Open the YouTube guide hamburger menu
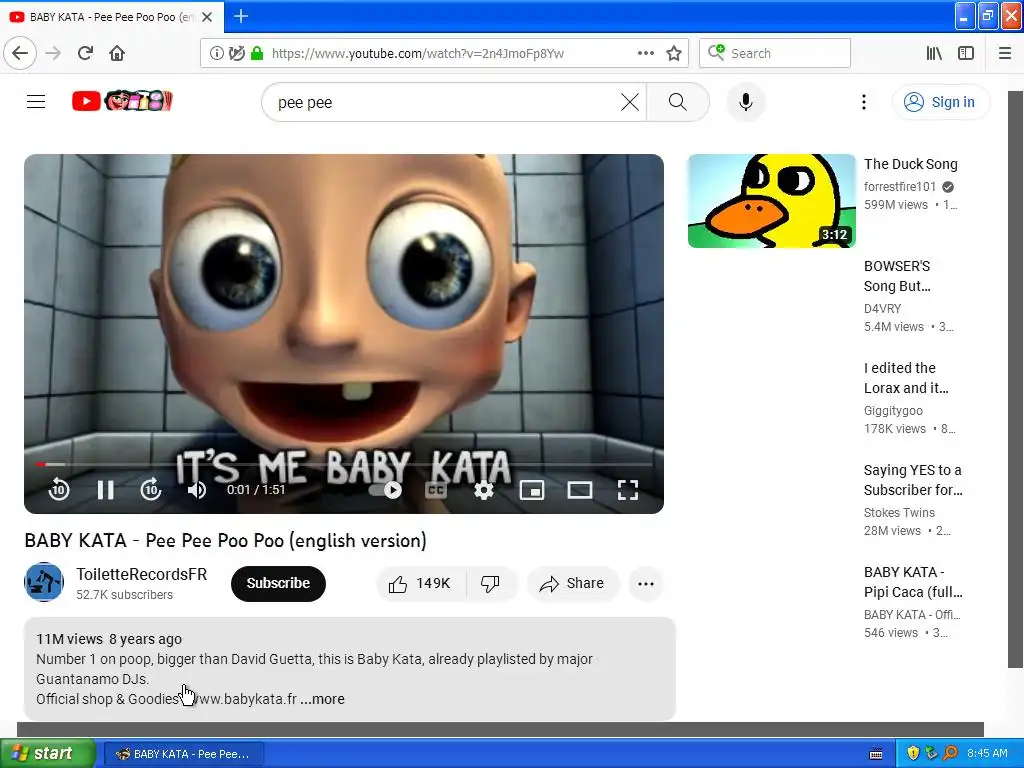Viewport: 1024px width, 768px height. 36,102
